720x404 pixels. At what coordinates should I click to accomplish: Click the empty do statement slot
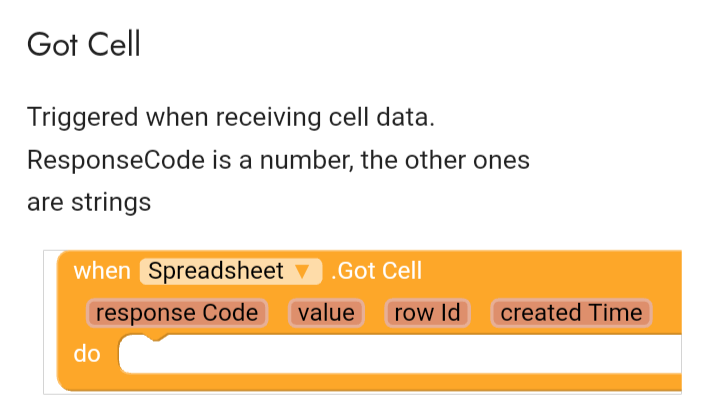pyautogui.click(x=400, y=355)
